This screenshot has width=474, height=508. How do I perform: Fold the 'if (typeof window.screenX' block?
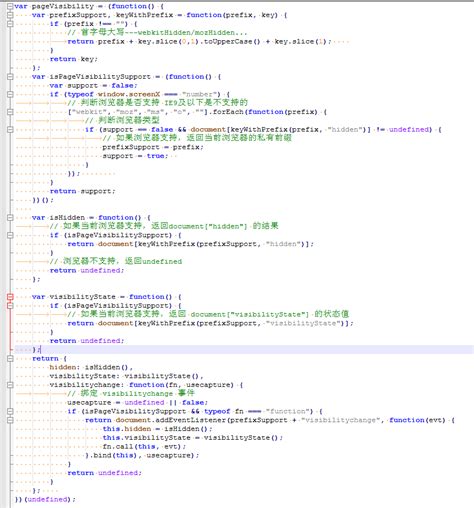pyautogui.click(x=10, y=94)
